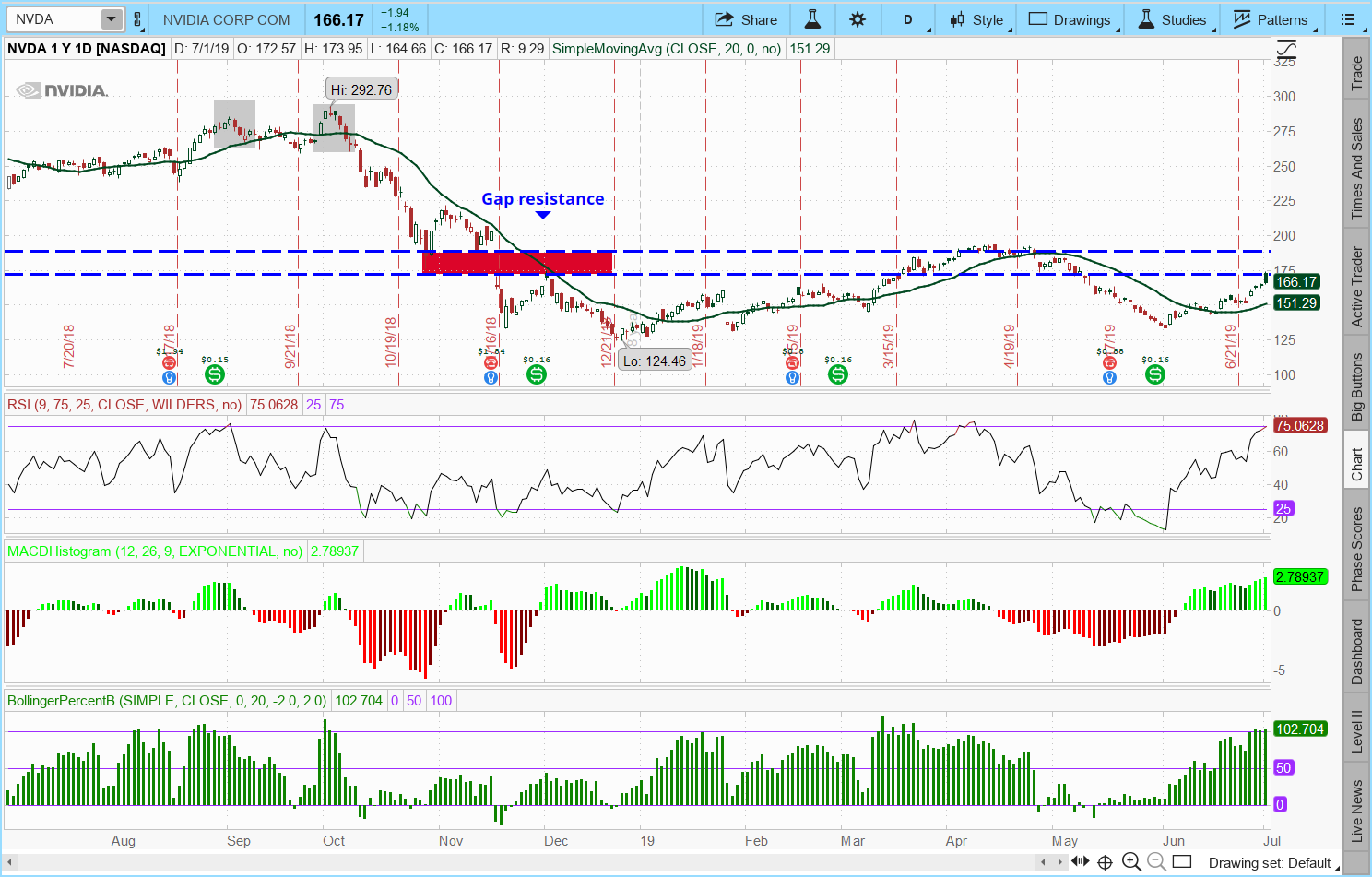Click the rectangle zoom-area icon
Viewport: 1372px width, 877px height.
point(1182,862)
